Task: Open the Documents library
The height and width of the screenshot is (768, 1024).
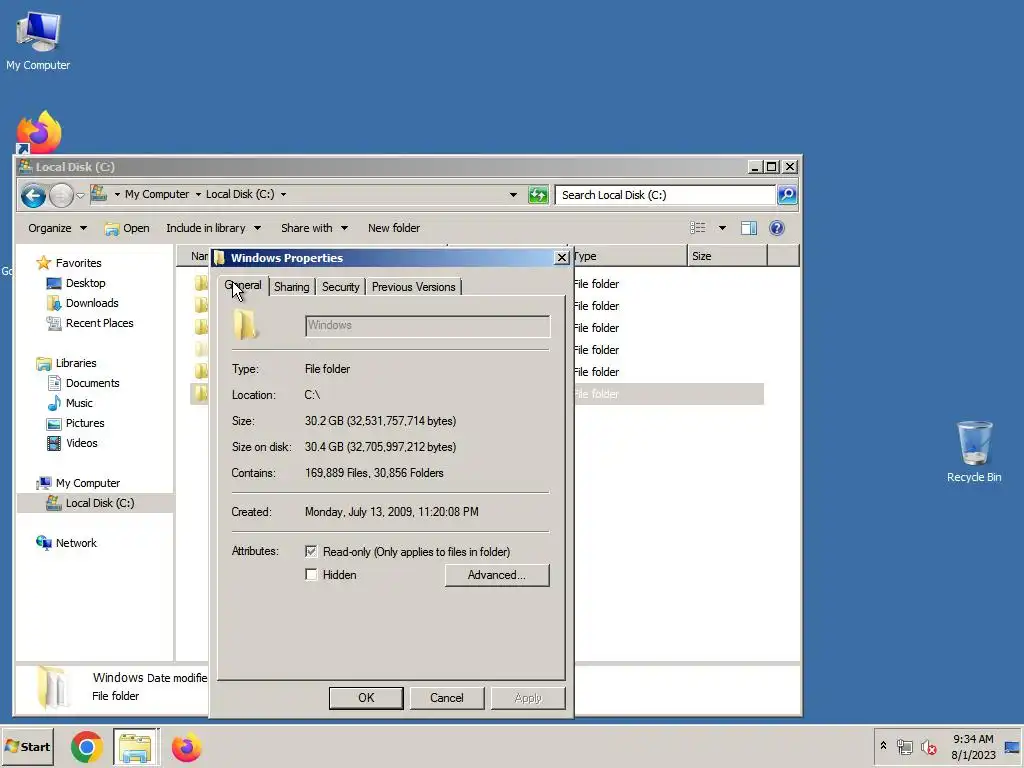Action: click(x=92, y=383)
